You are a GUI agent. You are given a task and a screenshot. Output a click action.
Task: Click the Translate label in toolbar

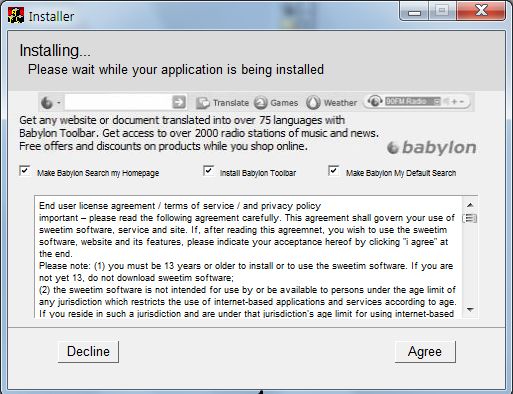coord(231,103)
